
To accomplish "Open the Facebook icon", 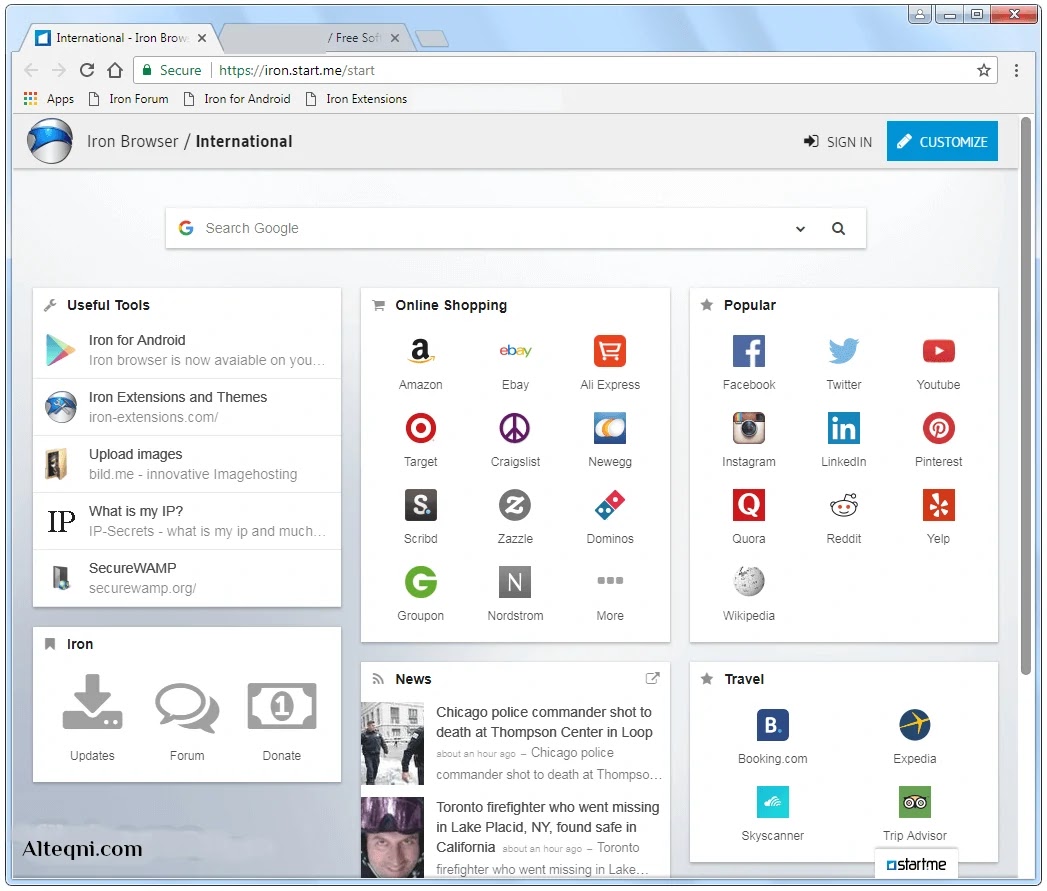I will 749,351.
